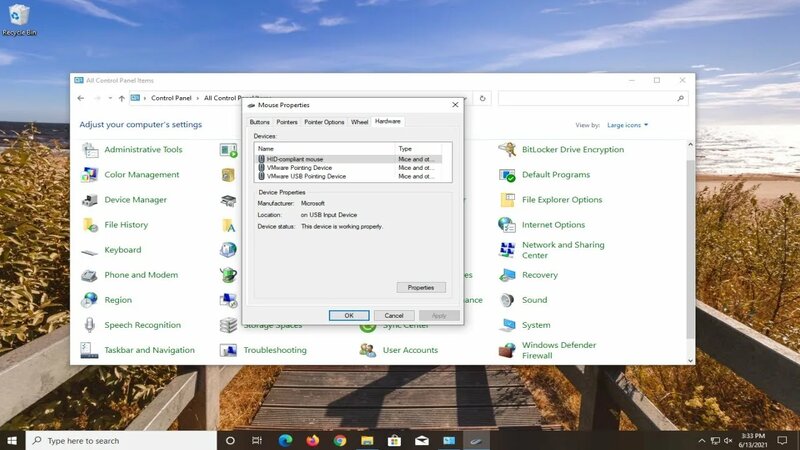Open Taskbar and Navigation icon
The width and height of the screenshot is (800, 450).
pyautogui.click(x=89, y=350)
